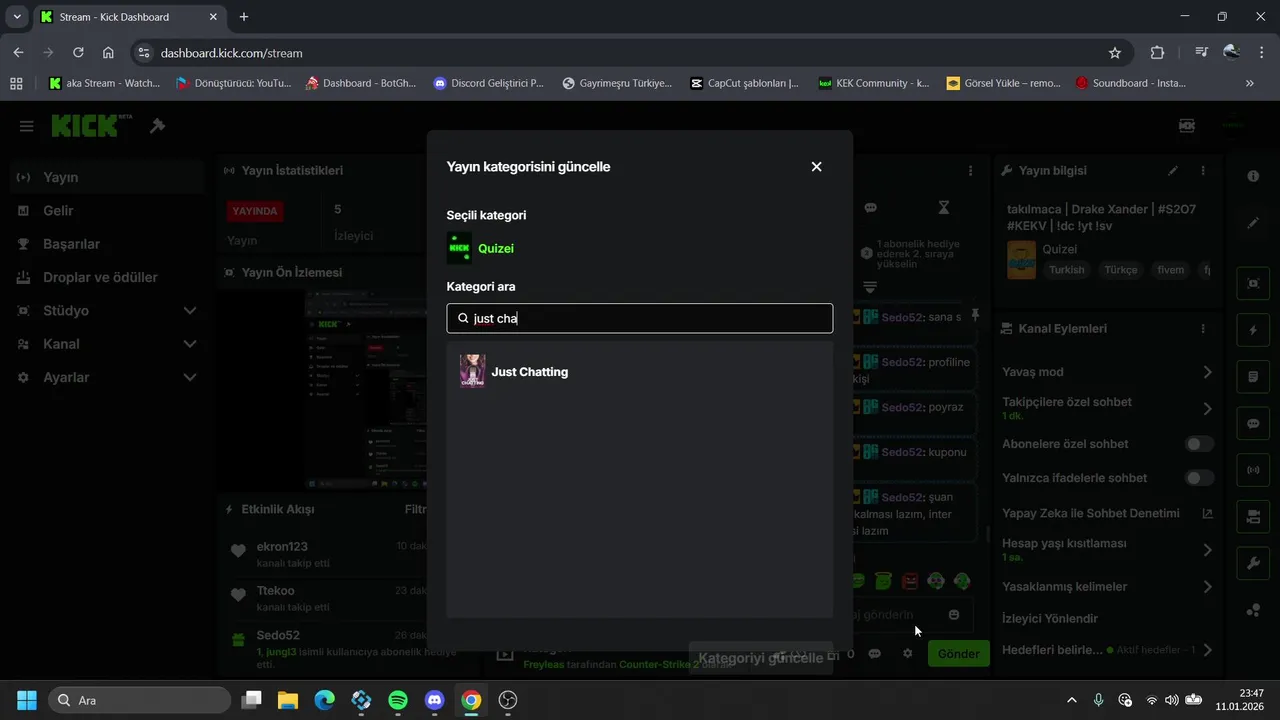Open KEK Community bookmark
The width and height of the screenshot is (1280, 720).
click(873, 83)
